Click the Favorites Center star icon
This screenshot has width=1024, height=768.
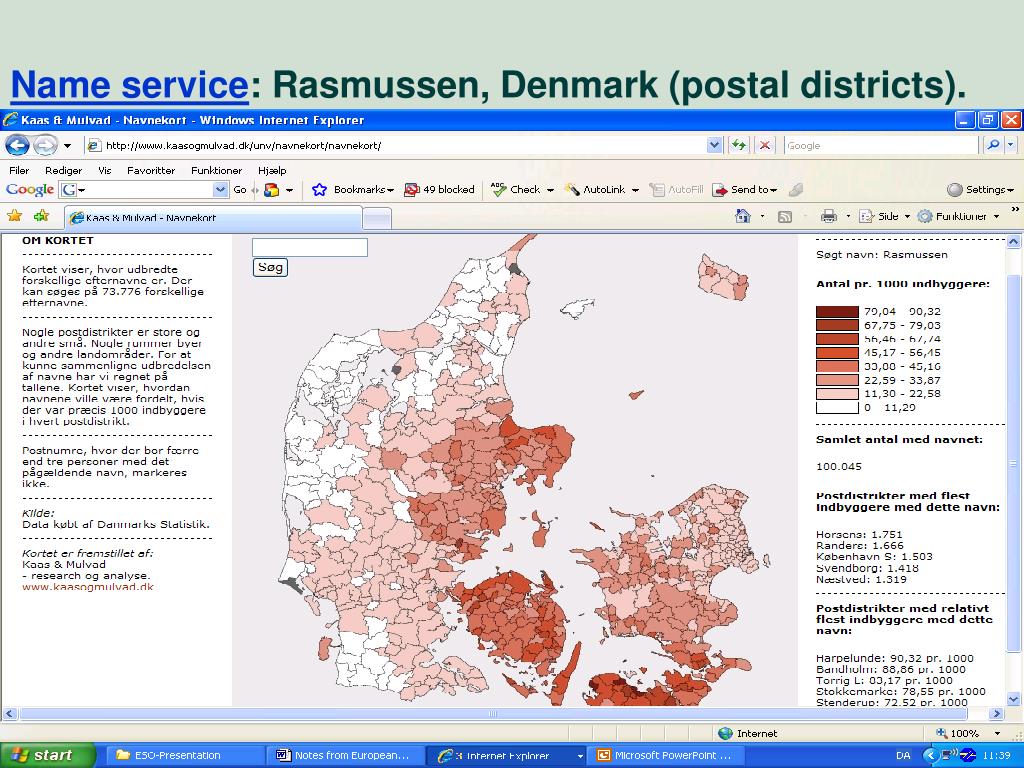14,216
